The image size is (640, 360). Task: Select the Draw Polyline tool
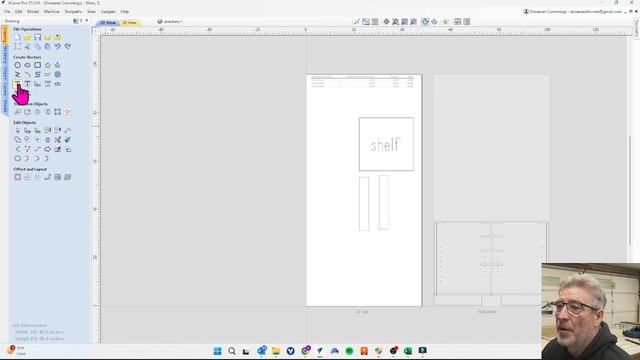(x=18, y=74)
